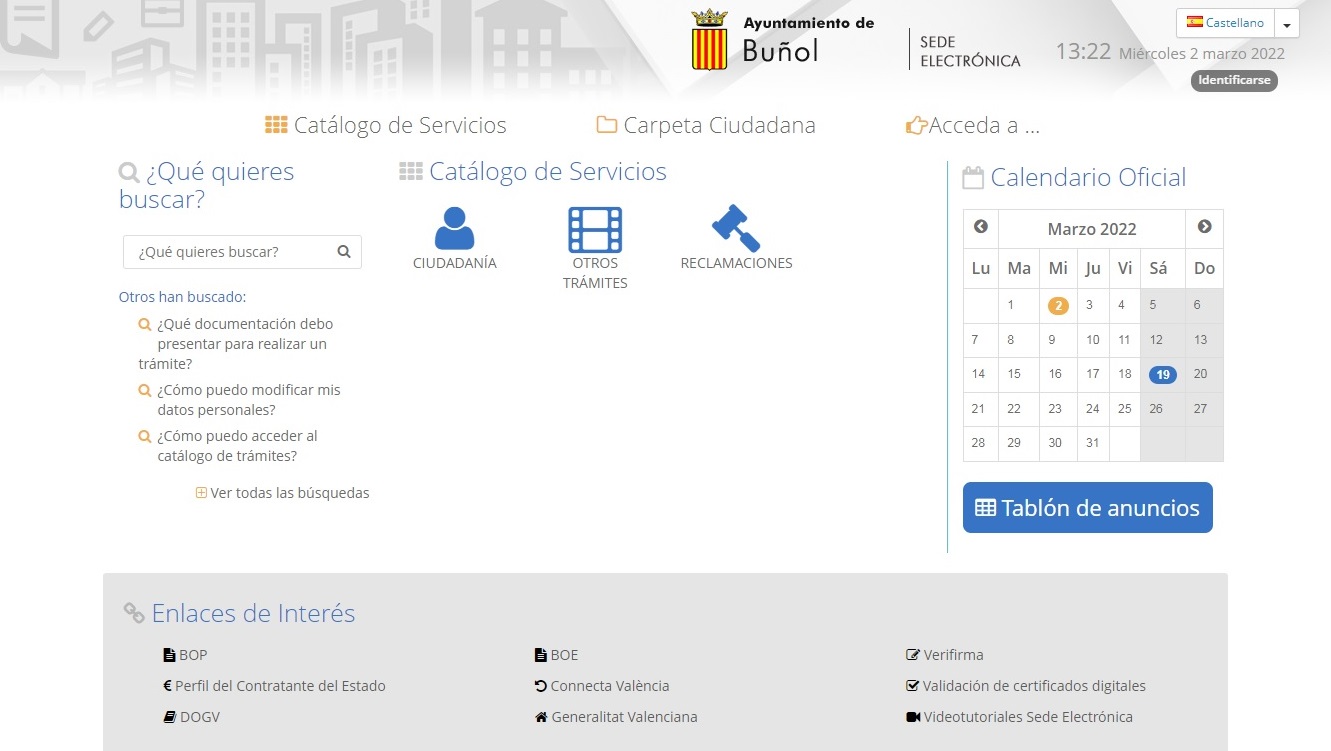This screenshot has width=1331, height=751.
Task: Open the language dropdown arrow
Action: coord(1287,24)
